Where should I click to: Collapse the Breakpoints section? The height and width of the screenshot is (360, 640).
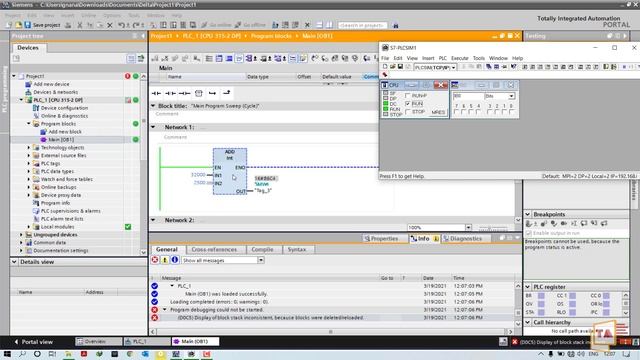point(528,214)
